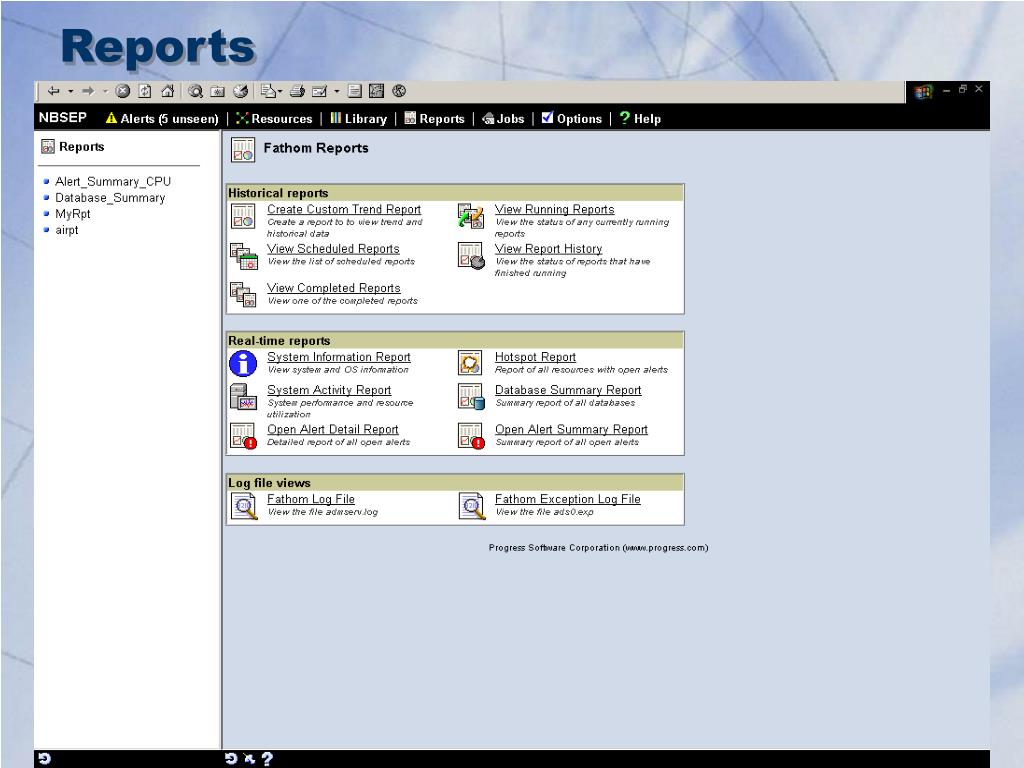This screenshot has width=1024, height=768.
Task: Click the Database Summary Report icon
Action: click(x=471, y=396)
